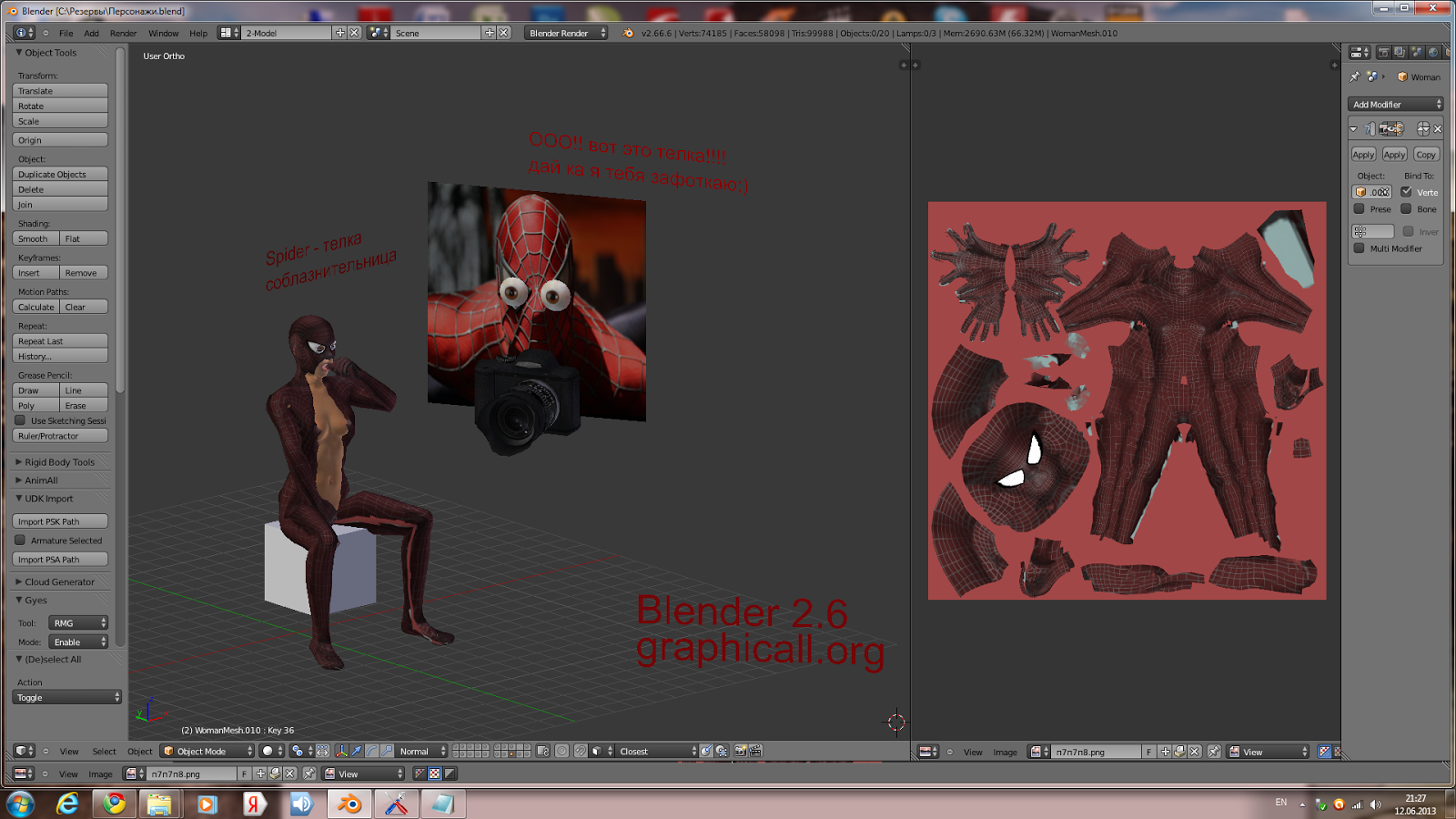The width and height of the screenshot is (1456, 819).
Task: Pin the properties context
Action: pyautogui.click(x=1355, y=77)
